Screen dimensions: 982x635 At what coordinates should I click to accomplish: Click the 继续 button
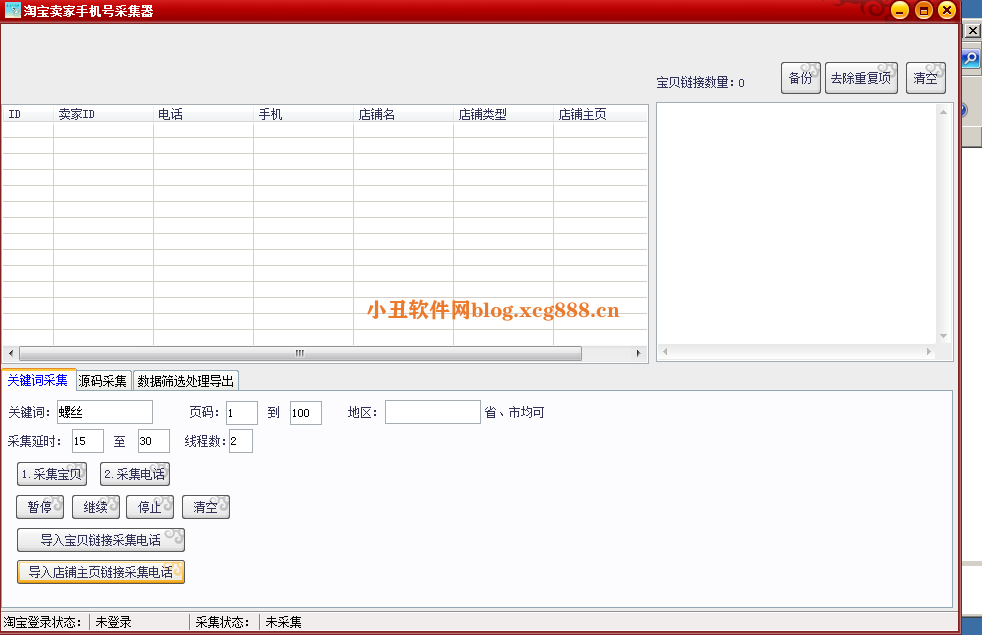pyautogui.click(x=96, y=507)
